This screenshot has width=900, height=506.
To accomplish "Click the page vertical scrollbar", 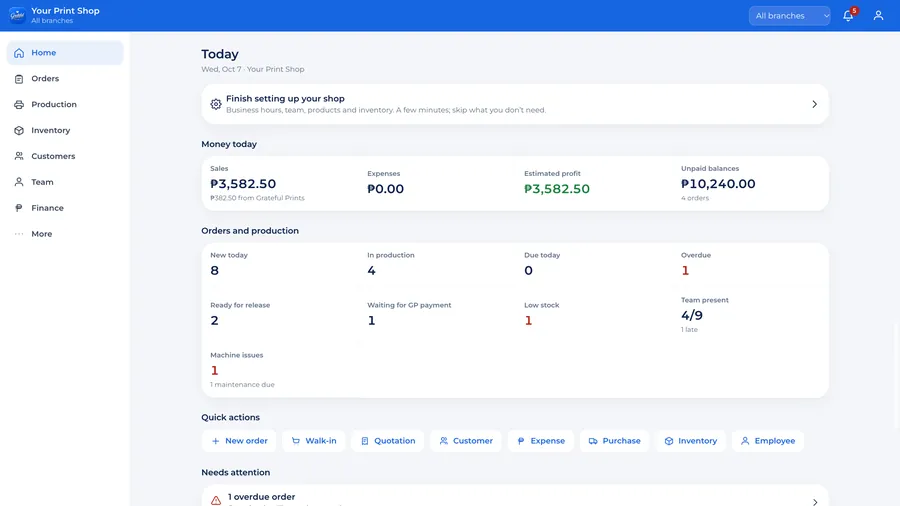I will coord(897,376).
